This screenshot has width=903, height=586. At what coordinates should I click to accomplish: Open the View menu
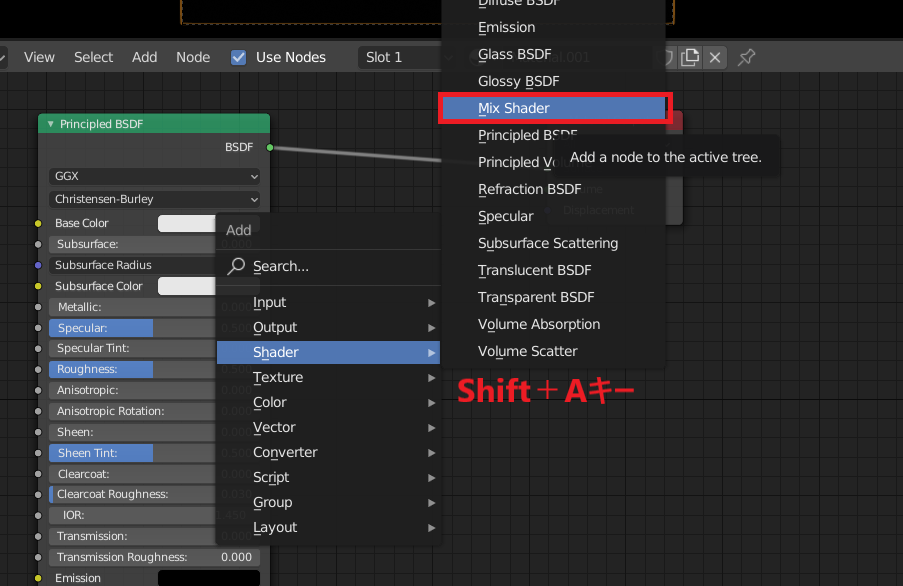(39, 57)
